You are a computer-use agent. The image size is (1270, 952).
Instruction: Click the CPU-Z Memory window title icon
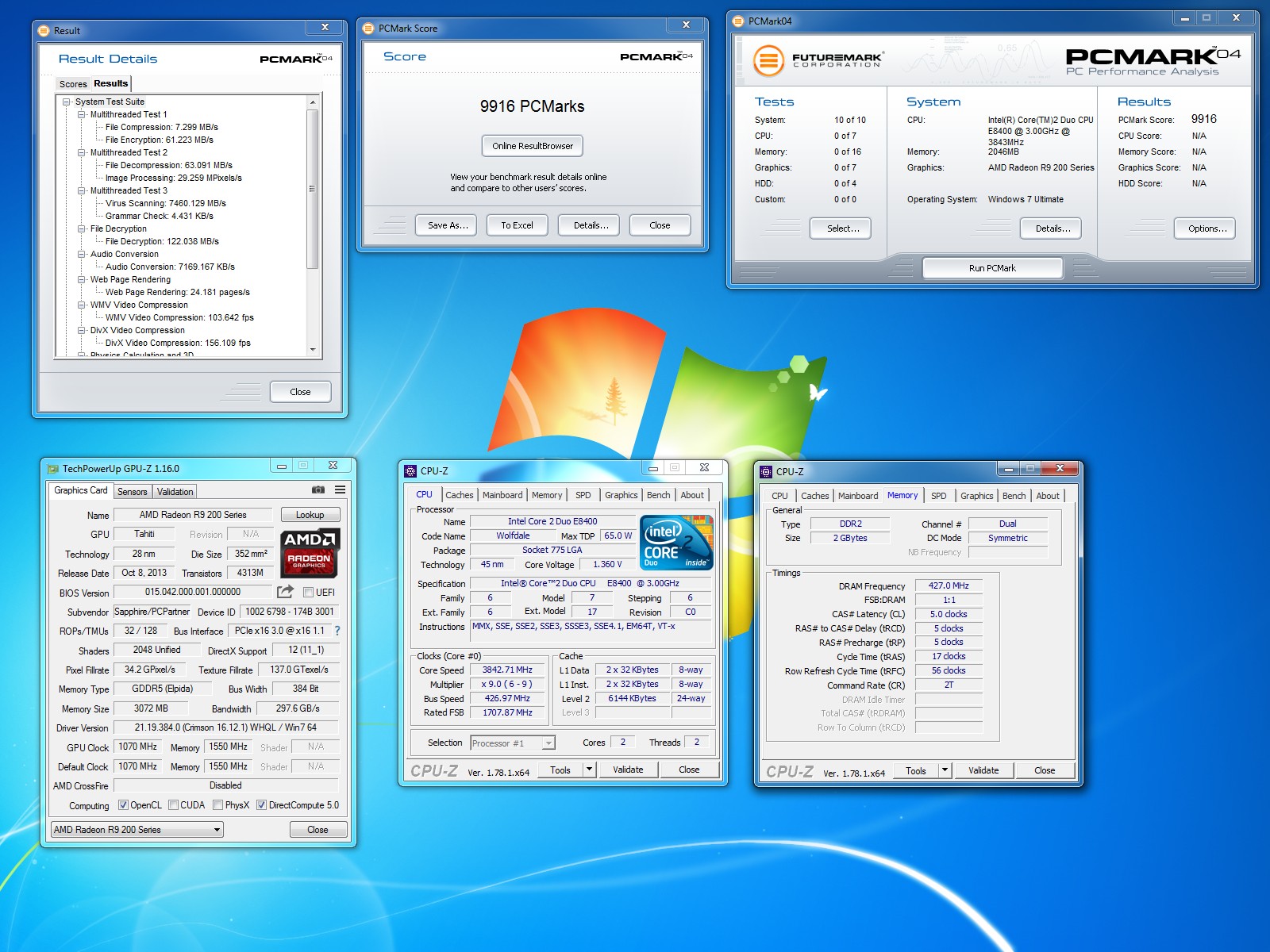point(766,472)
